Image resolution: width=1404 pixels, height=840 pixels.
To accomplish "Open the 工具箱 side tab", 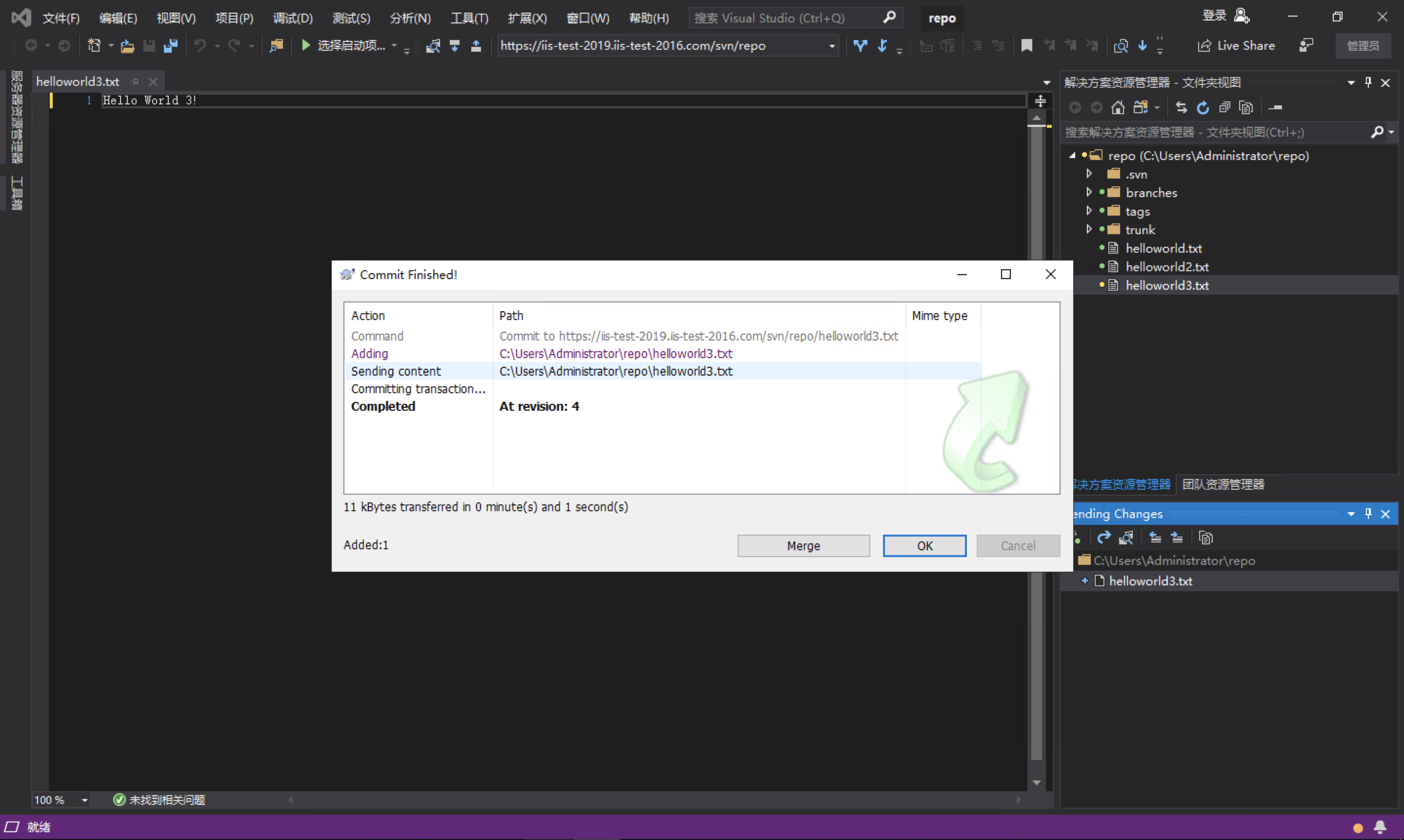I will click(x=17, y=193).
